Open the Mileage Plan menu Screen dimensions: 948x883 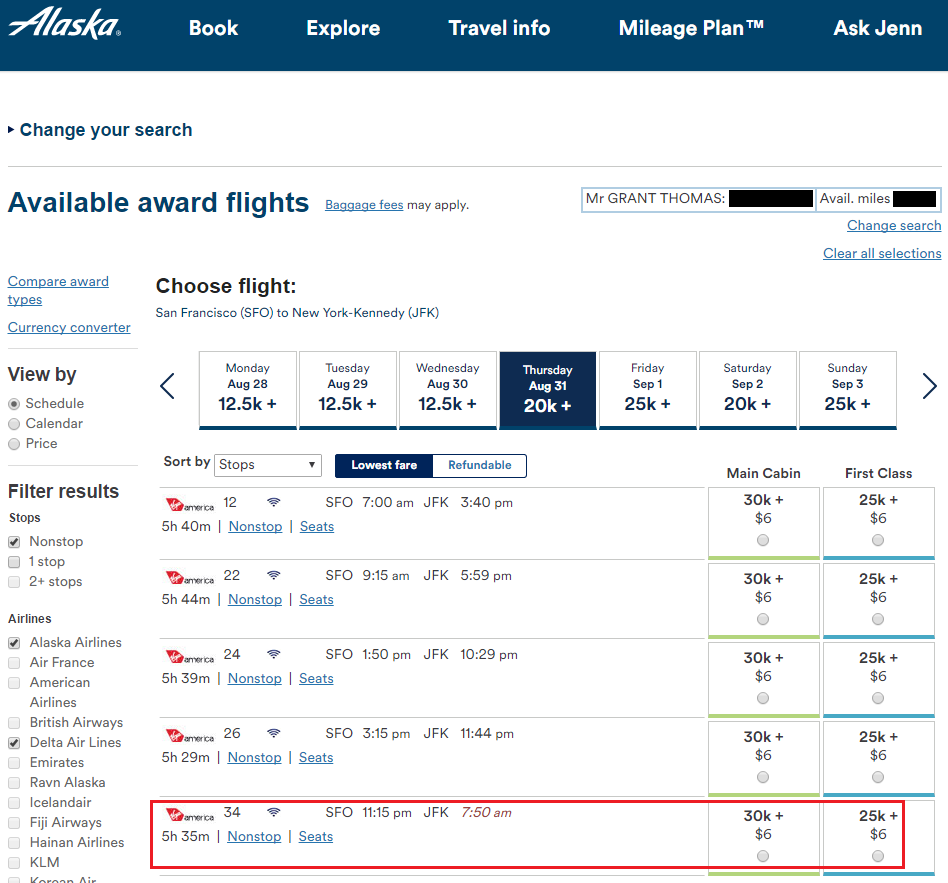click(691, 28)
